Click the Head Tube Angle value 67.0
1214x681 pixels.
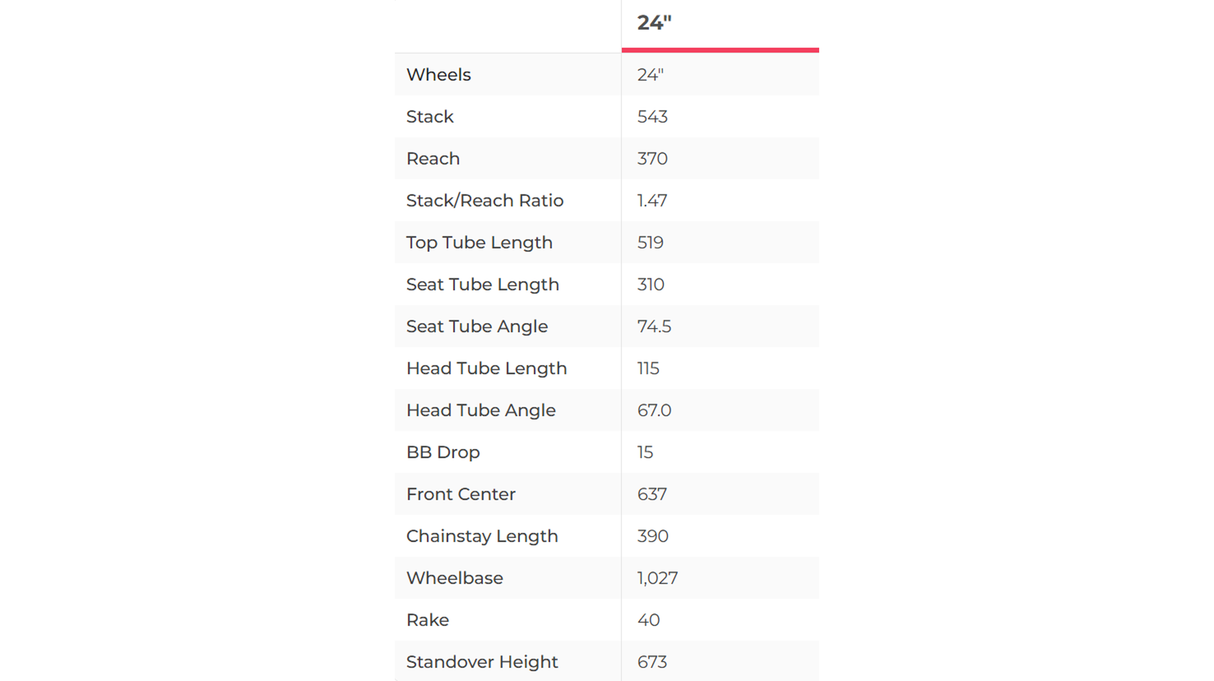click(654, 411)
